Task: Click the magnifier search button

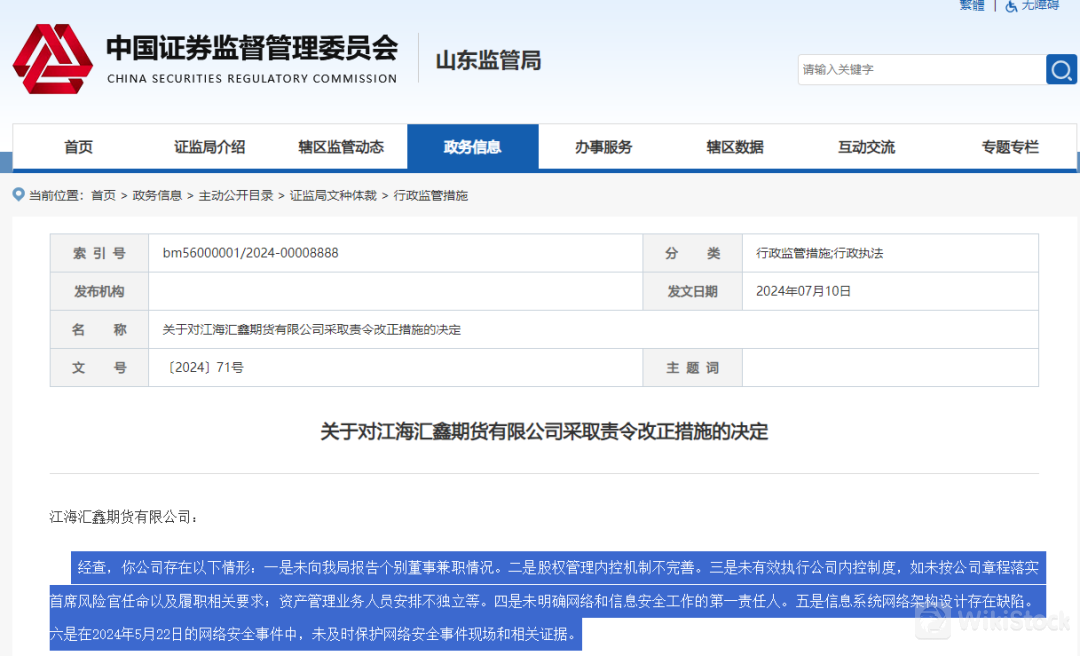Action: 1061,69
